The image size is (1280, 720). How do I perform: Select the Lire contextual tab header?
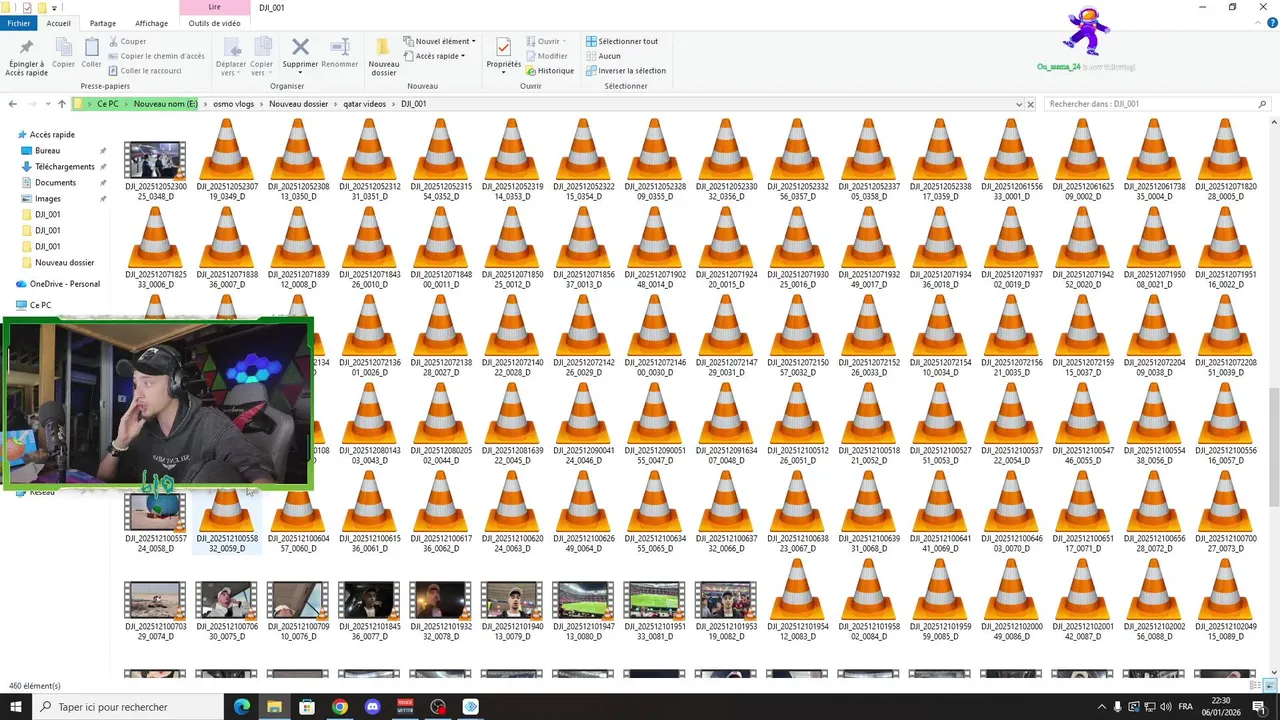214,7
